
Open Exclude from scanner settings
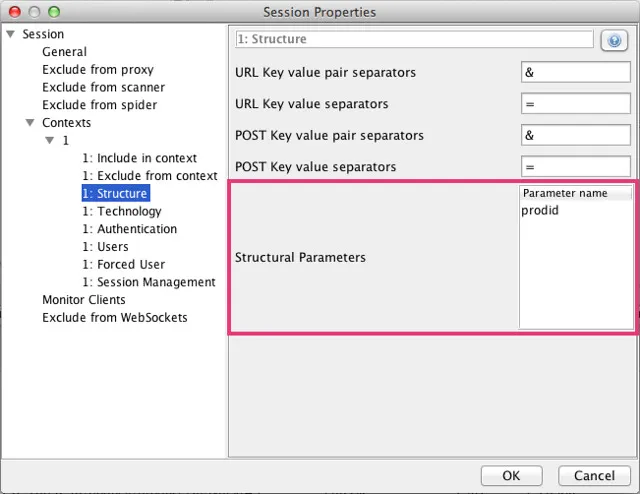(x=103, y=88)
